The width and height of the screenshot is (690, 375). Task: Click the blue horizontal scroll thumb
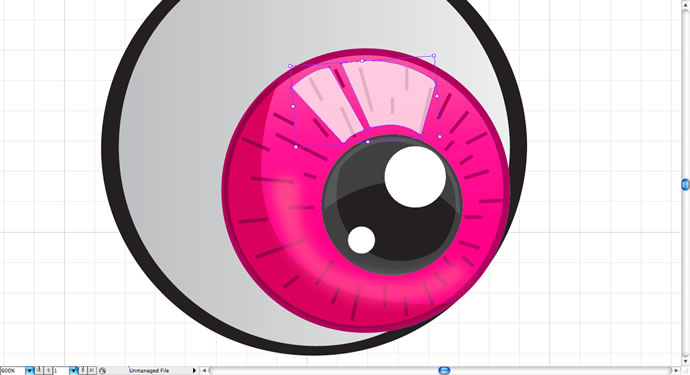click(444, 371)
